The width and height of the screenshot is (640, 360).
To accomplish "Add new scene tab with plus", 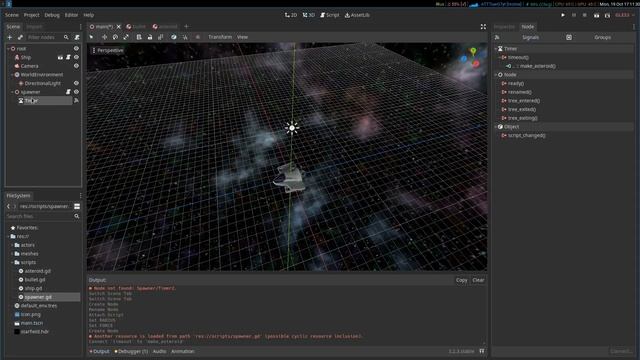I will (x=187, y=27).
